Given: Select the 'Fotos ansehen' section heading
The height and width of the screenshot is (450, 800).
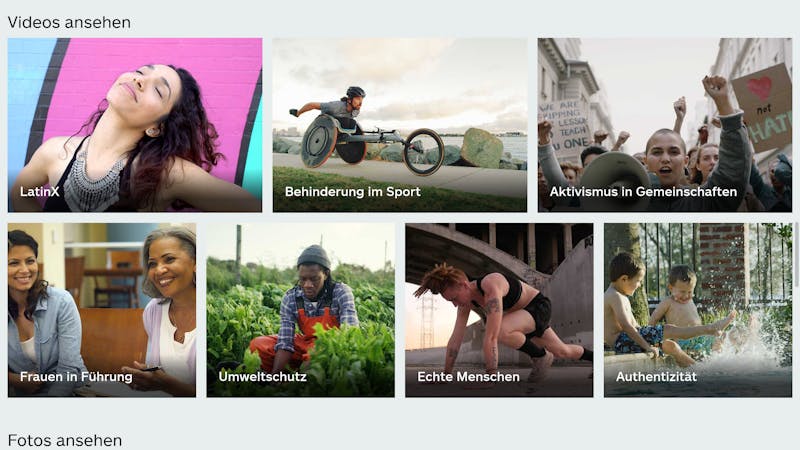Looking at the screenshot, I should [x=65, y=440].
